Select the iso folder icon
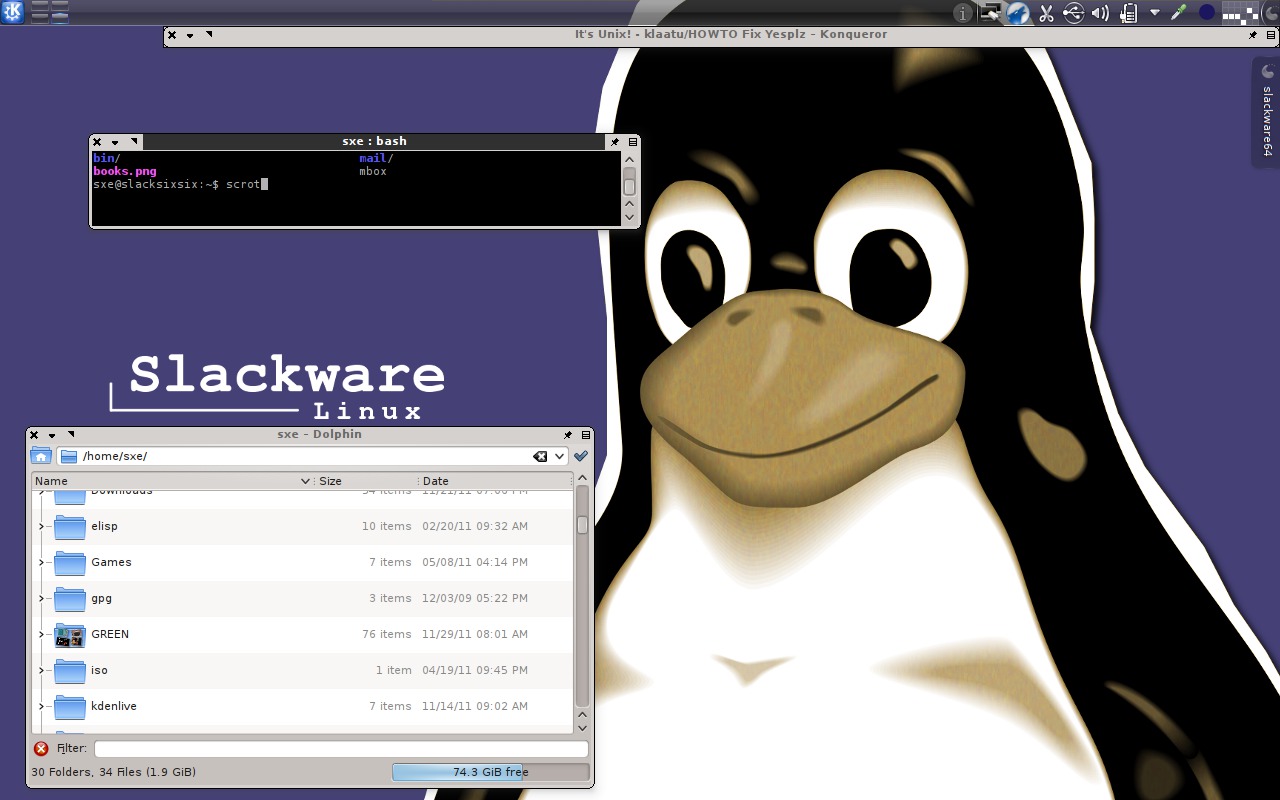Screen dimensions: 1280x800 tap(70, 670)
